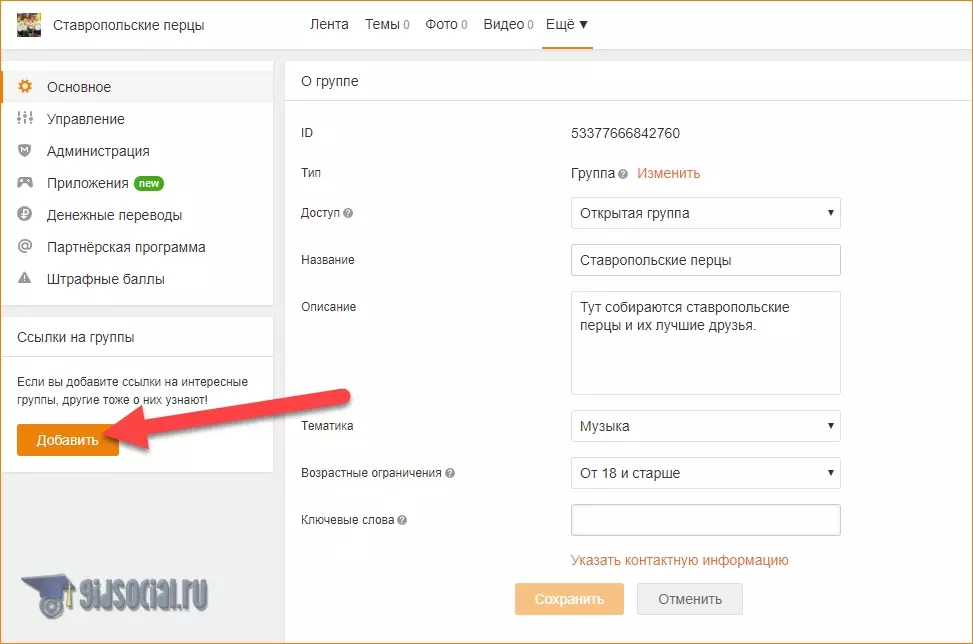
Task: Click the gamepad icon beside Приложения
Action: [x=25, y=183]
